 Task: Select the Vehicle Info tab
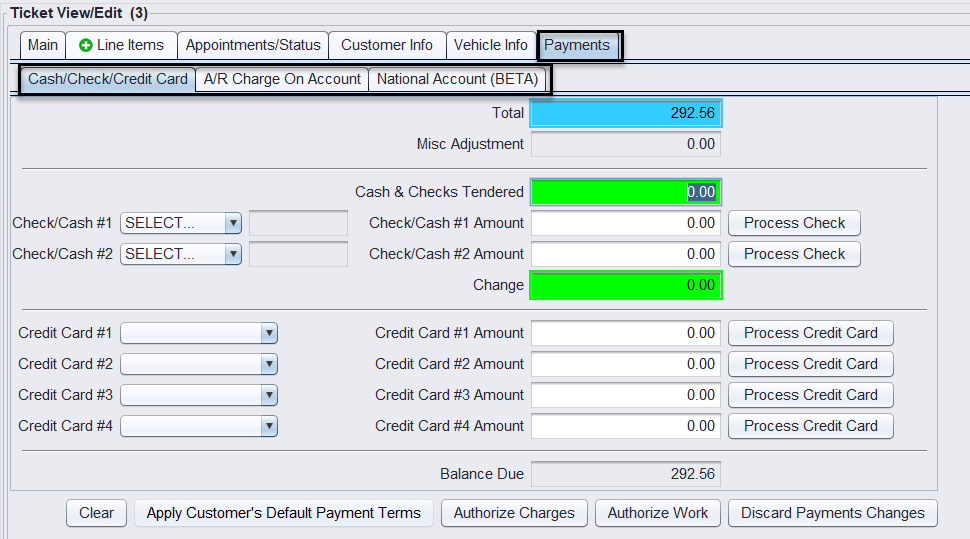point(490,45)
